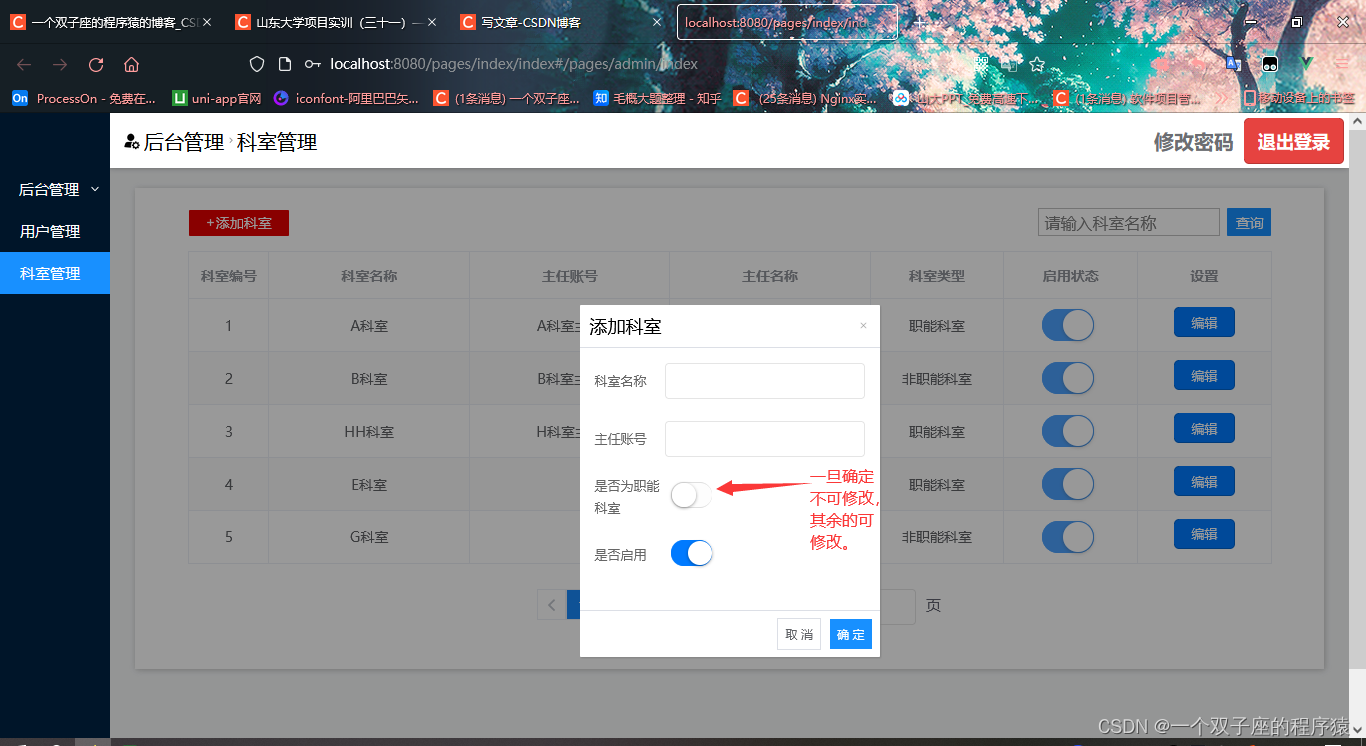1366x746 pixels.
Task: Close the 山东大学项目实训 tab
Action: pyautogui.click(x=432, y=22)
